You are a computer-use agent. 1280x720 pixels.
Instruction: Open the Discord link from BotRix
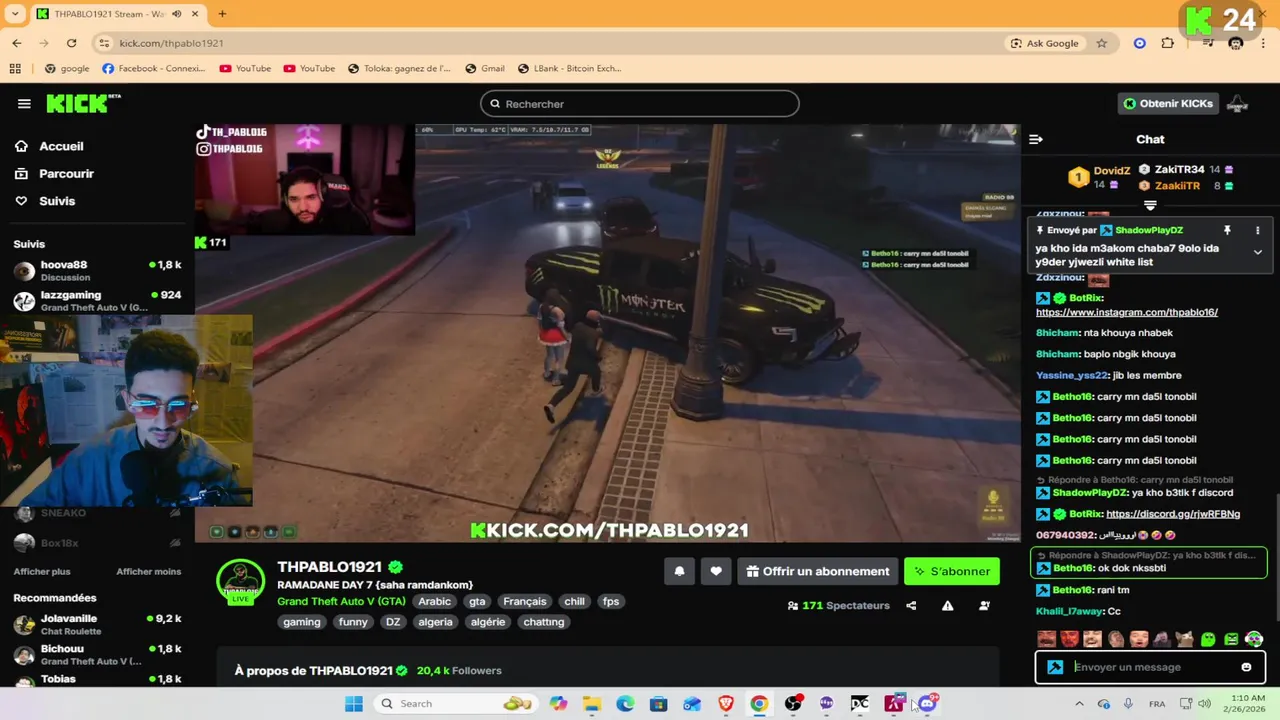click(1173, 514)
